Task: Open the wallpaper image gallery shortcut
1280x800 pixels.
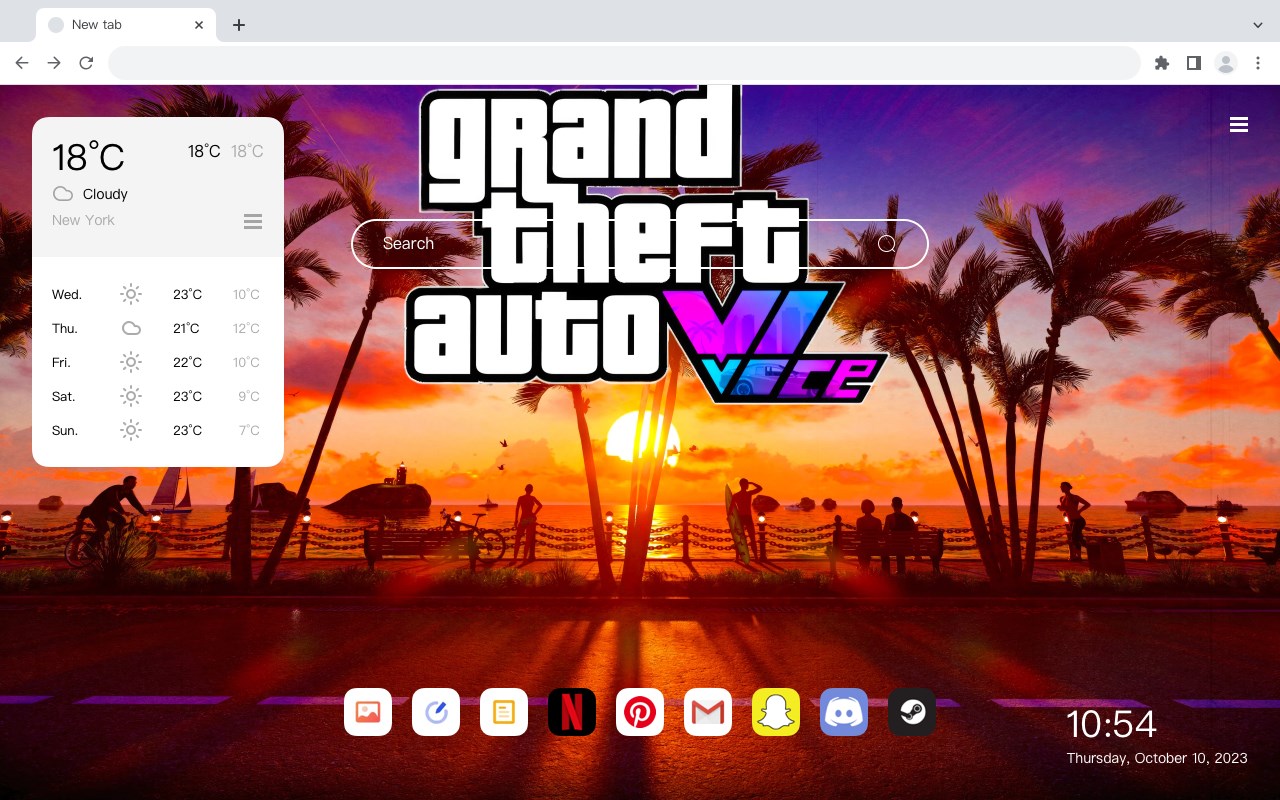Action: point(368,712)
